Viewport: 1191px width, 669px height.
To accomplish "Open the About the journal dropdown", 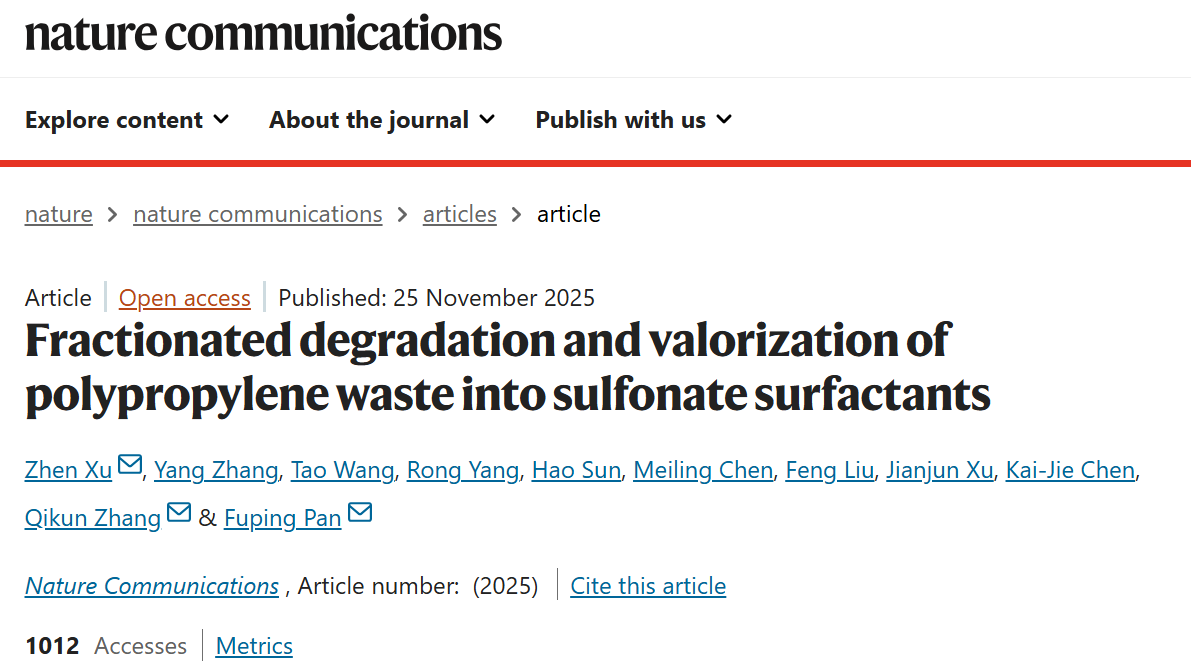I will [x=382, y=120].
